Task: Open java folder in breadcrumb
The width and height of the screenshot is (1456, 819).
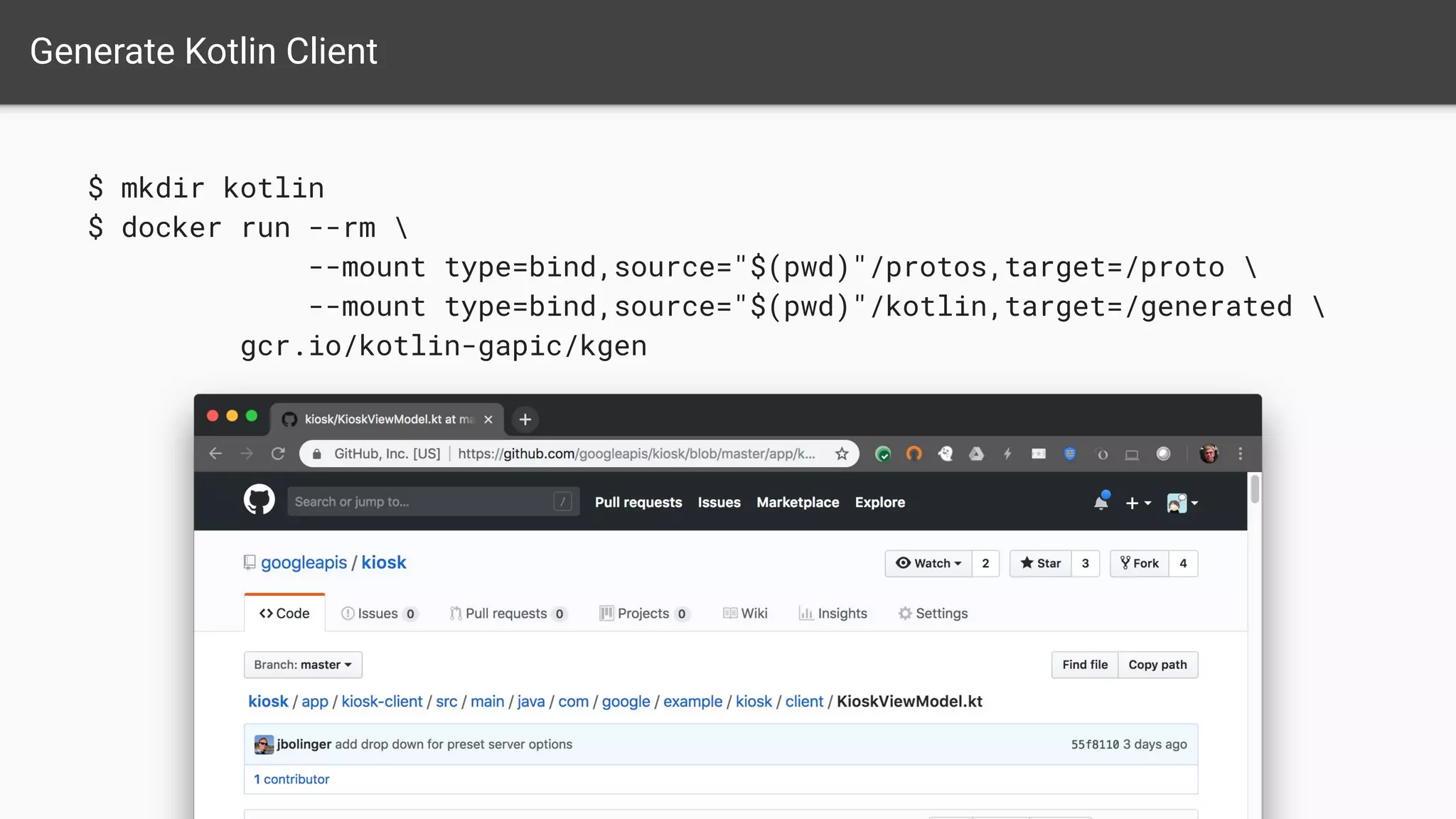Action: pyautogui.click(x=531, y=702)
